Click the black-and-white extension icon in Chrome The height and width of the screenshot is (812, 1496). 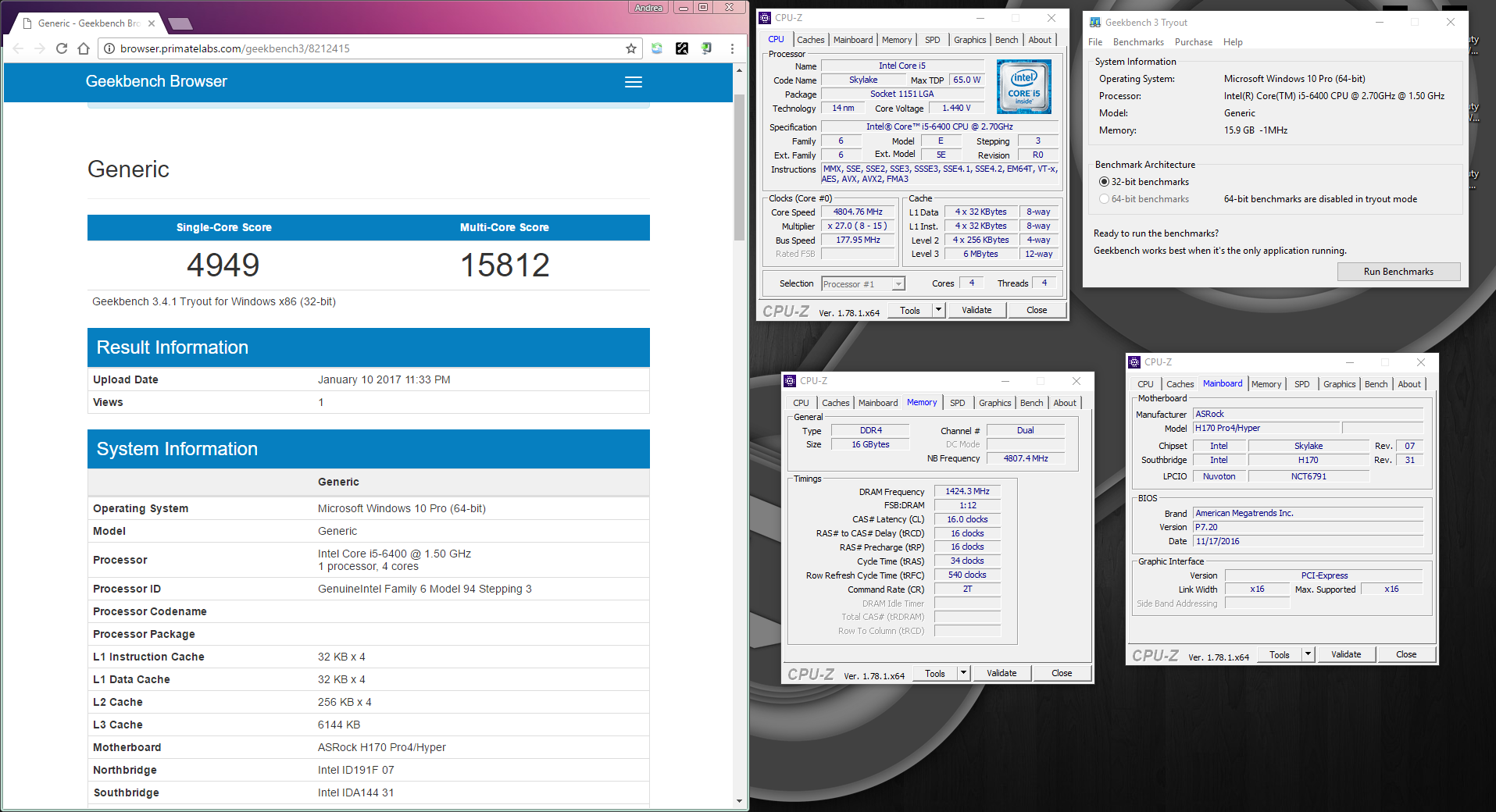[x=682, y=48]
